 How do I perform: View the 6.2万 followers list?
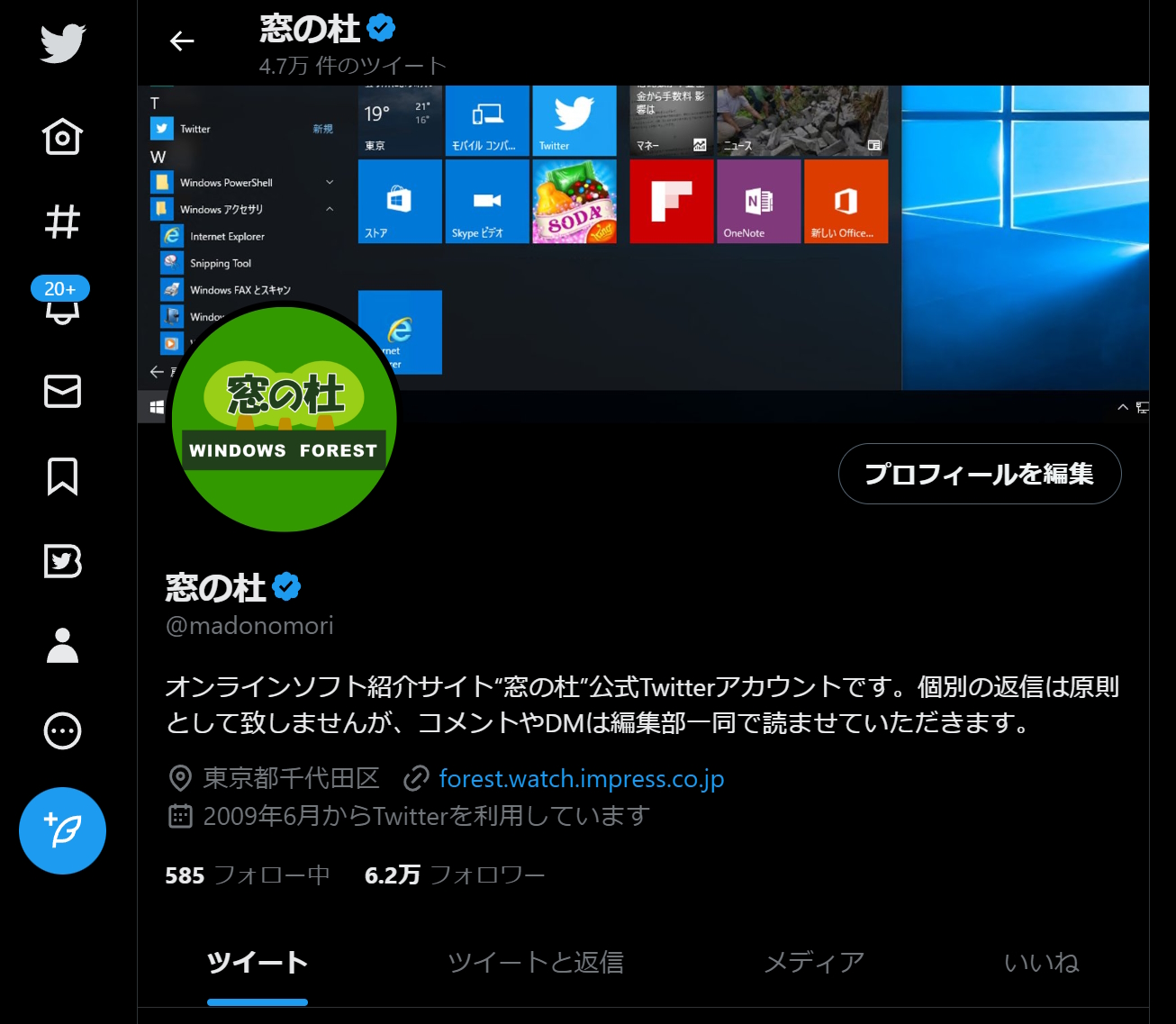click(x=454, y=874)
